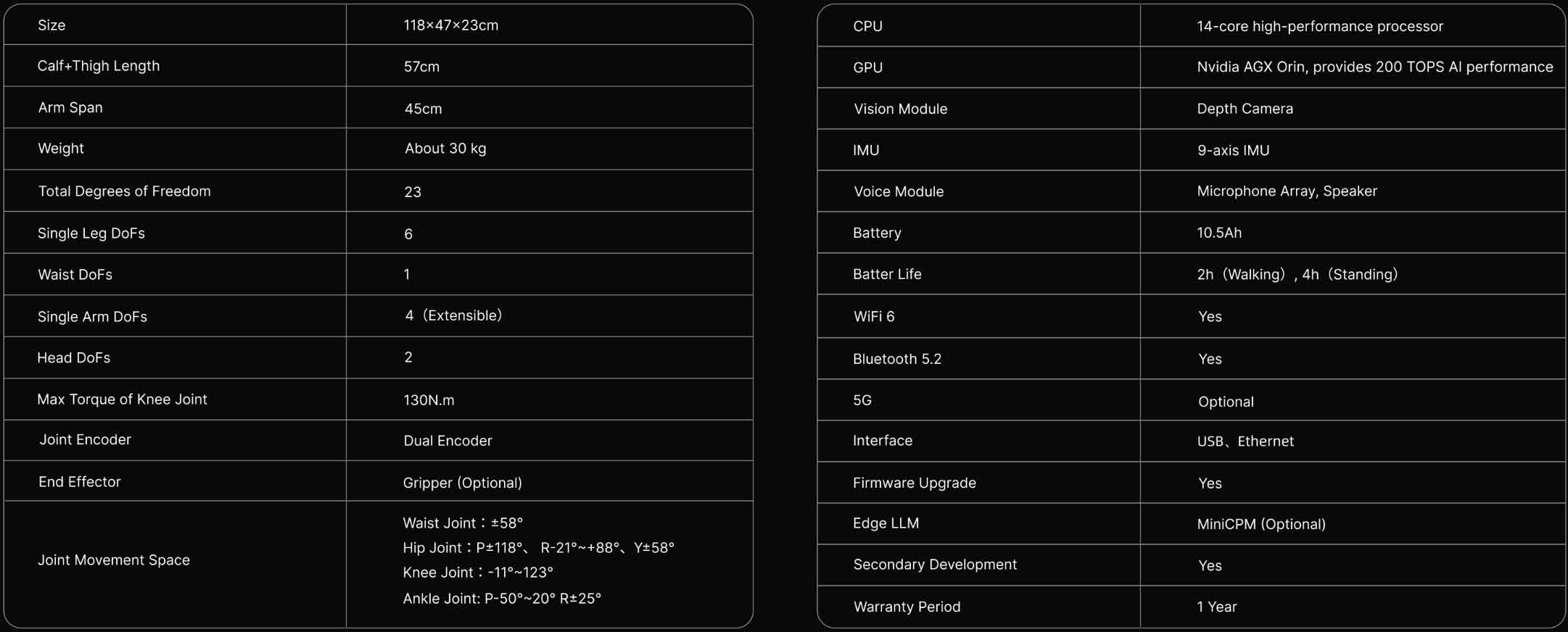Click the Microphone Array, Speaker value
Screen dimensions: 1568x632
1287,191
